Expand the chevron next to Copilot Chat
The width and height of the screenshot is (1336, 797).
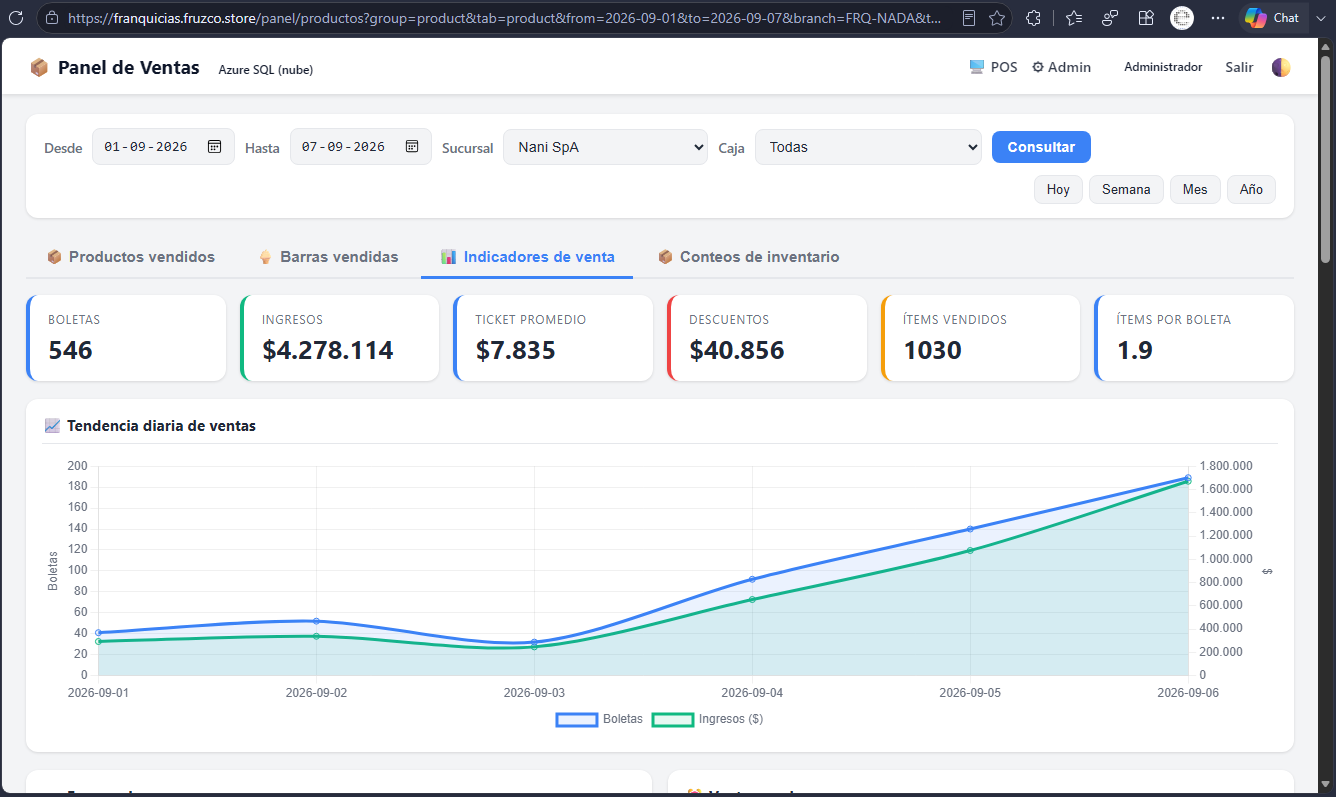[x=1320, y=18]
